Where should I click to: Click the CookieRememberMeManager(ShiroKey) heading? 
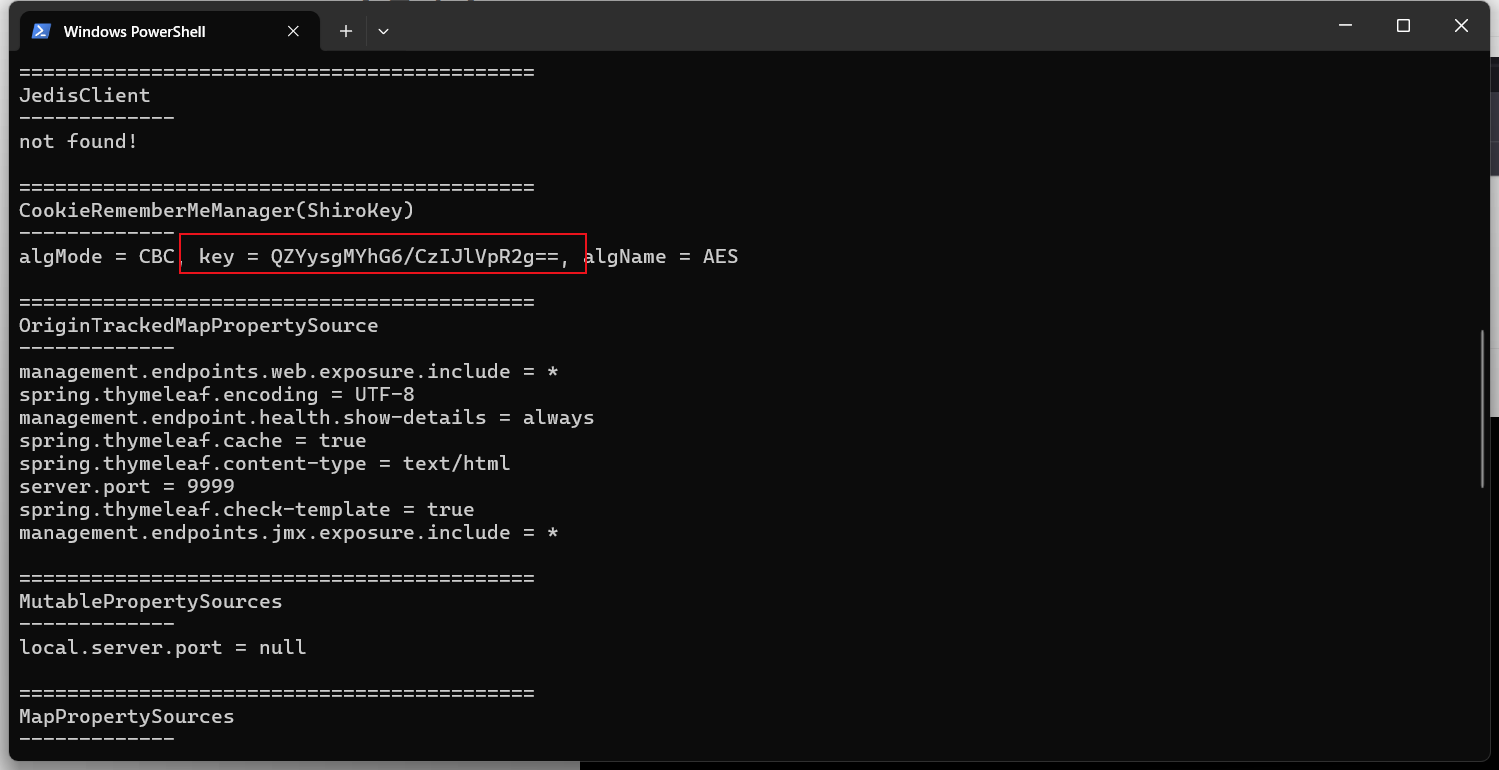tap(217, 210)
